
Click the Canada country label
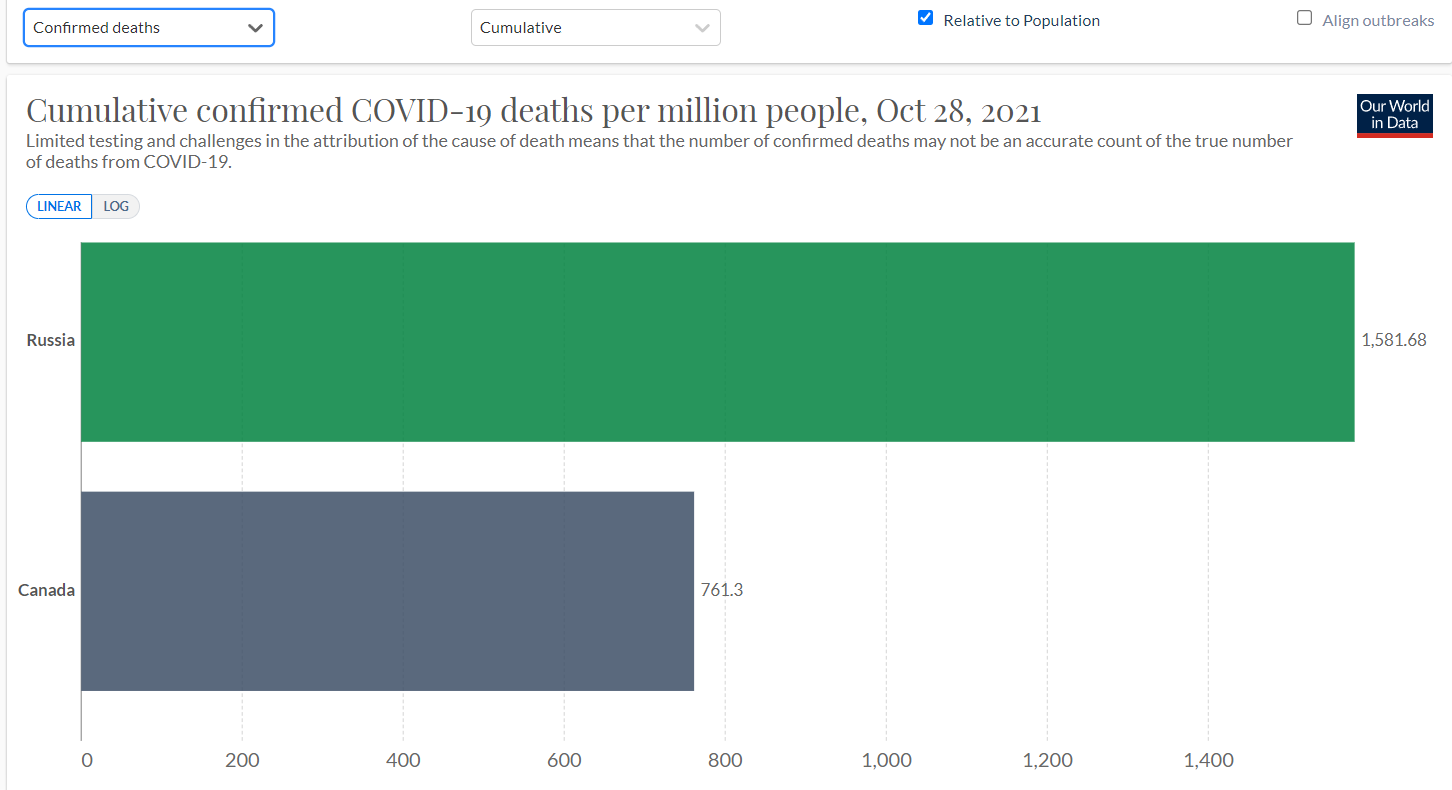click(x=46, y=590)
